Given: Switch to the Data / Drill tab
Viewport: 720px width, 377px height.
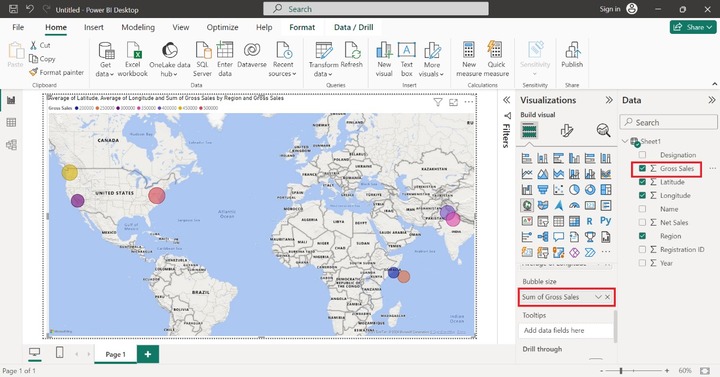Looking at the screenshot, I should pyautogui.click(x=354, y=27).
